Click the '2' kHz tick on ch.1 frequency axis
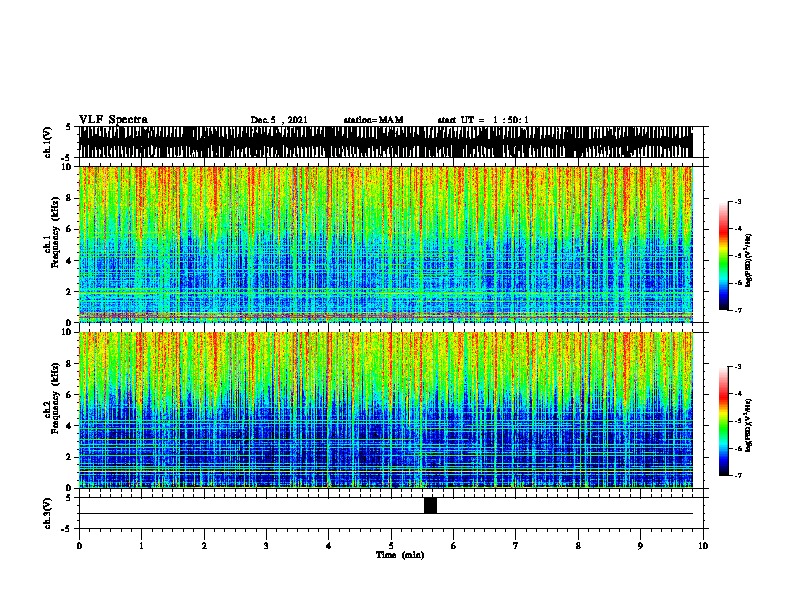Screen dimensions: 792x612 71,291
